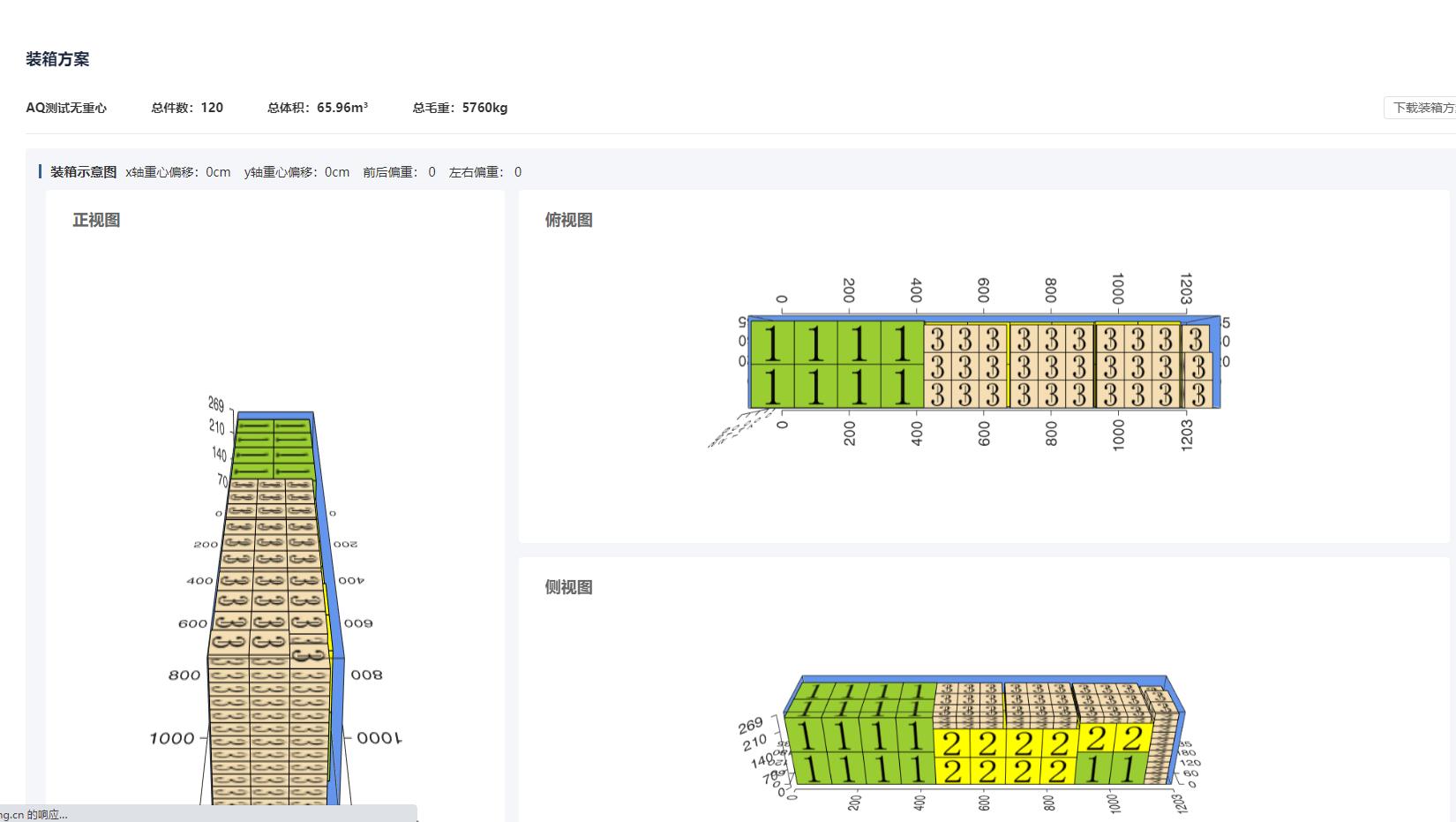
Task: Click the 装箱方案 page heading
Action: click(57, 59)
